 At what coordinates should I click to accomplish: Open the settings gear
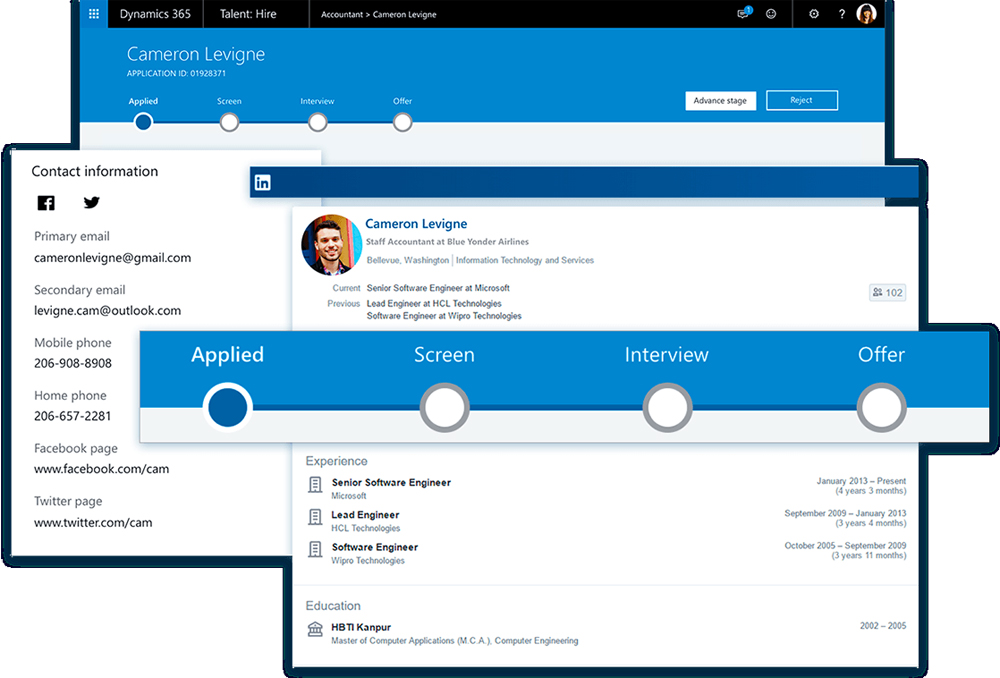(814, 14)
